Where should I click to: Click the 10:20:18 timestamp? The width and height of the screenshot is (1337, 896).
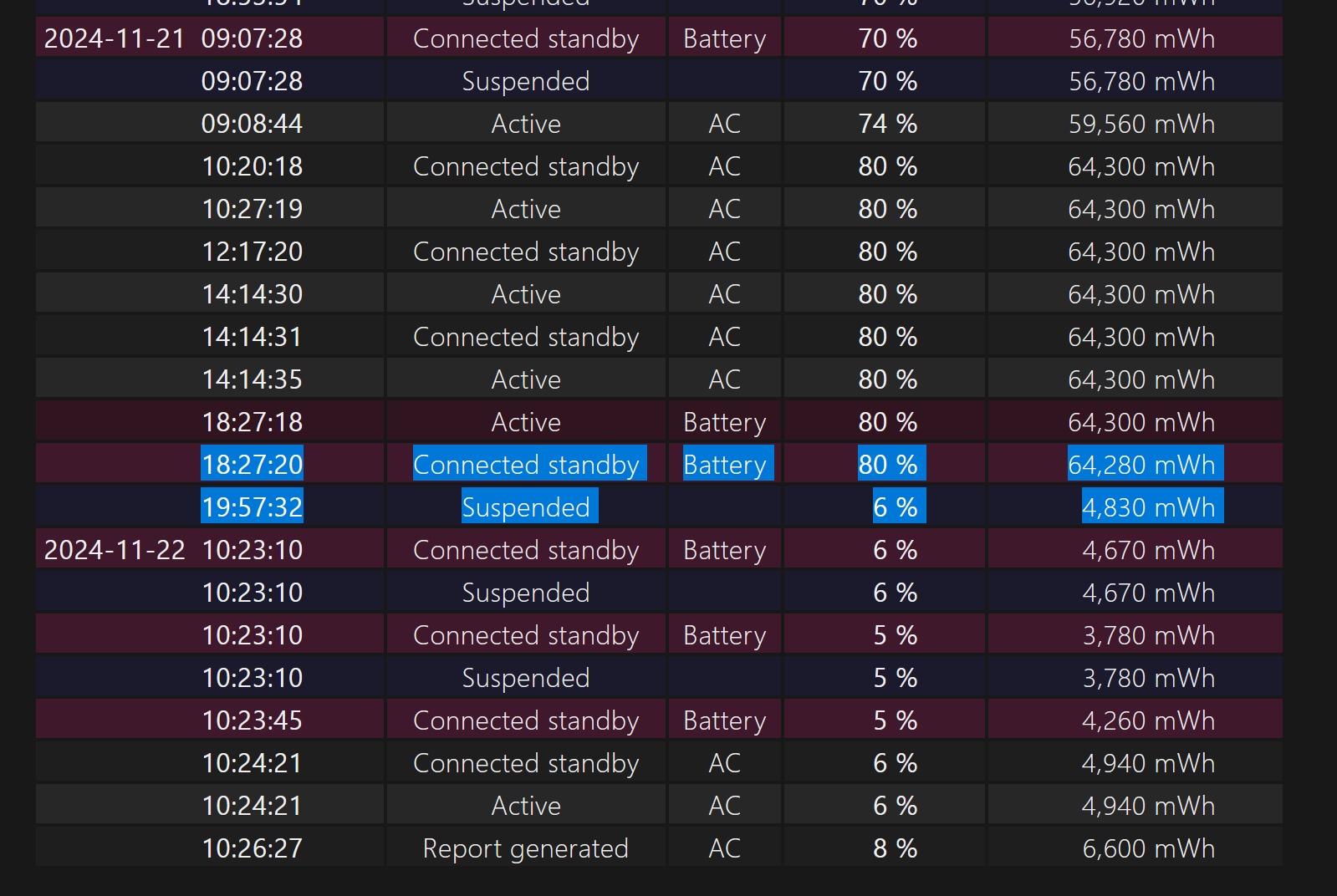click(x=252, y=166)
